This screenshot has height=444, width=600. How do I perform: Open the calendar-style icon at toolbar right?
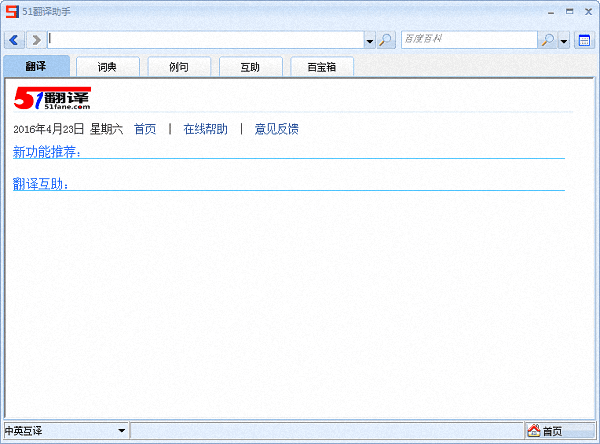pos(584,40)
